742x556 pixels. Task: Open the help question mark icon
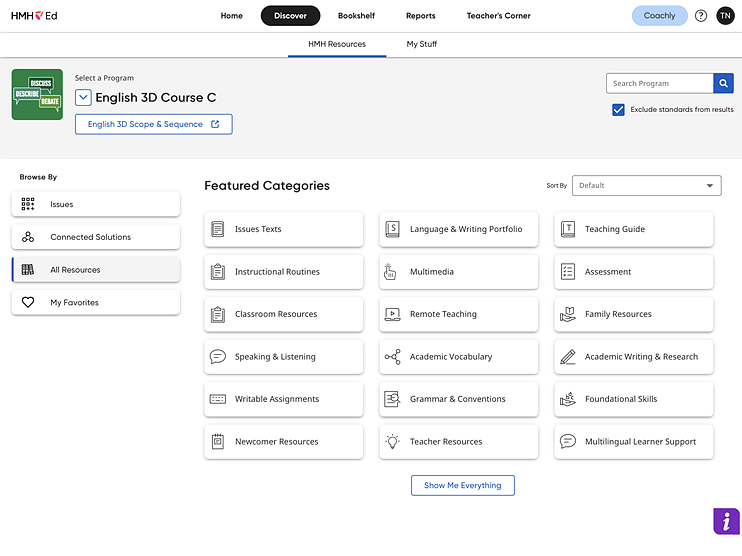coord(701,16)
